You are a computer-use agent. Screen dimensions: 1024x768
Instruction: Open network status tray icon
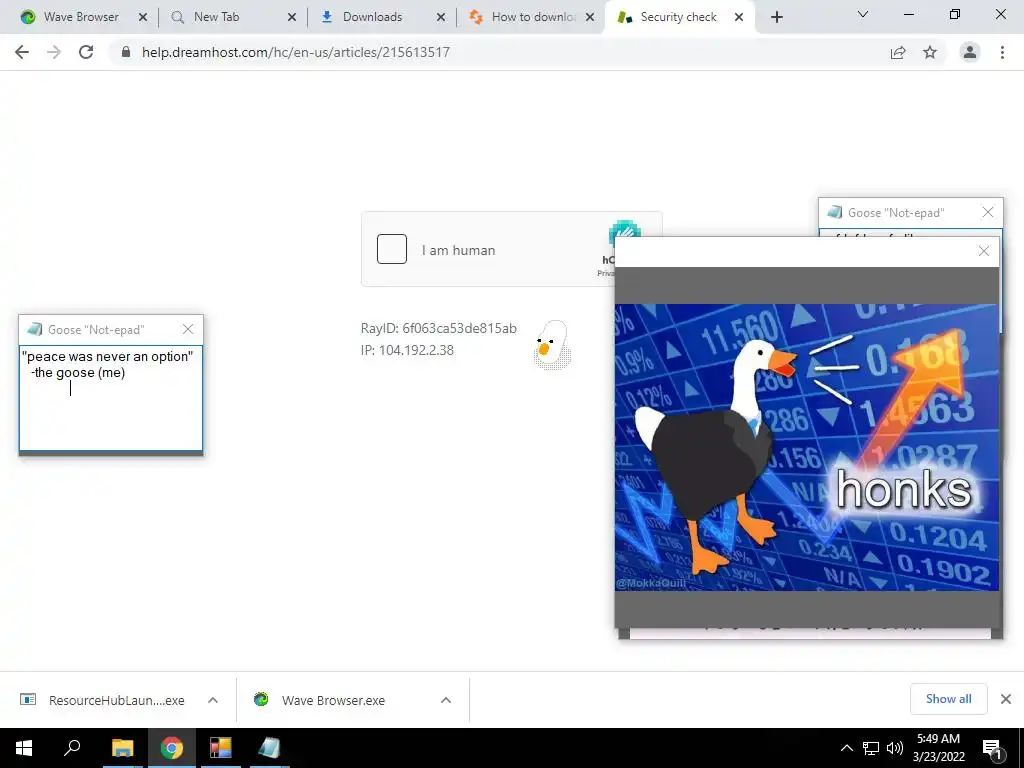[871, 748]
